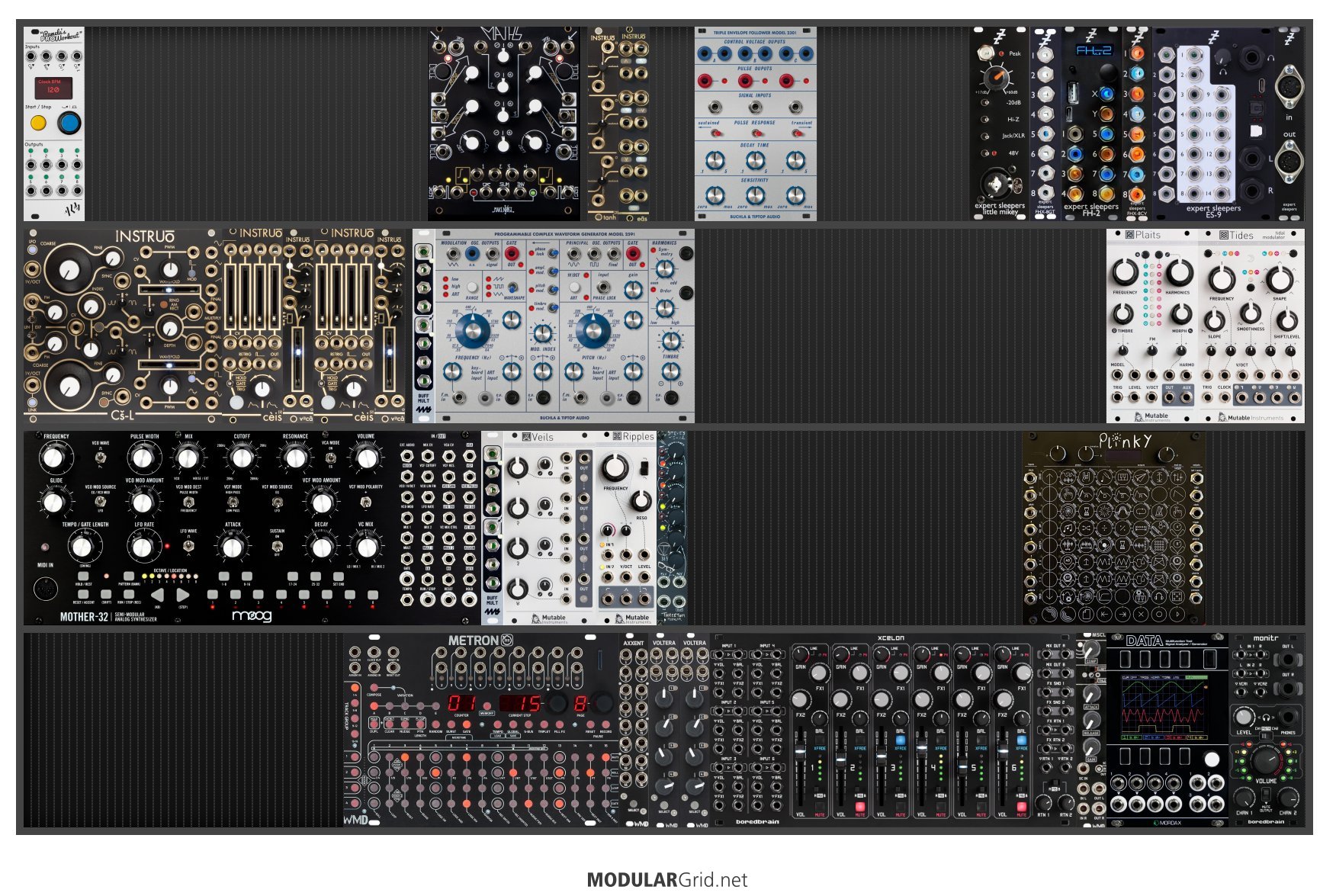Click the xcelon channel 5 VOL fader

962,768
